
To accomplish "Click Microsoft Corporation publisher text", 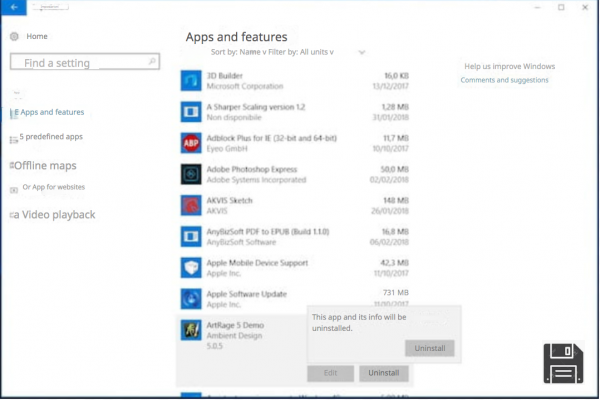I will click(x=245, y=86).
